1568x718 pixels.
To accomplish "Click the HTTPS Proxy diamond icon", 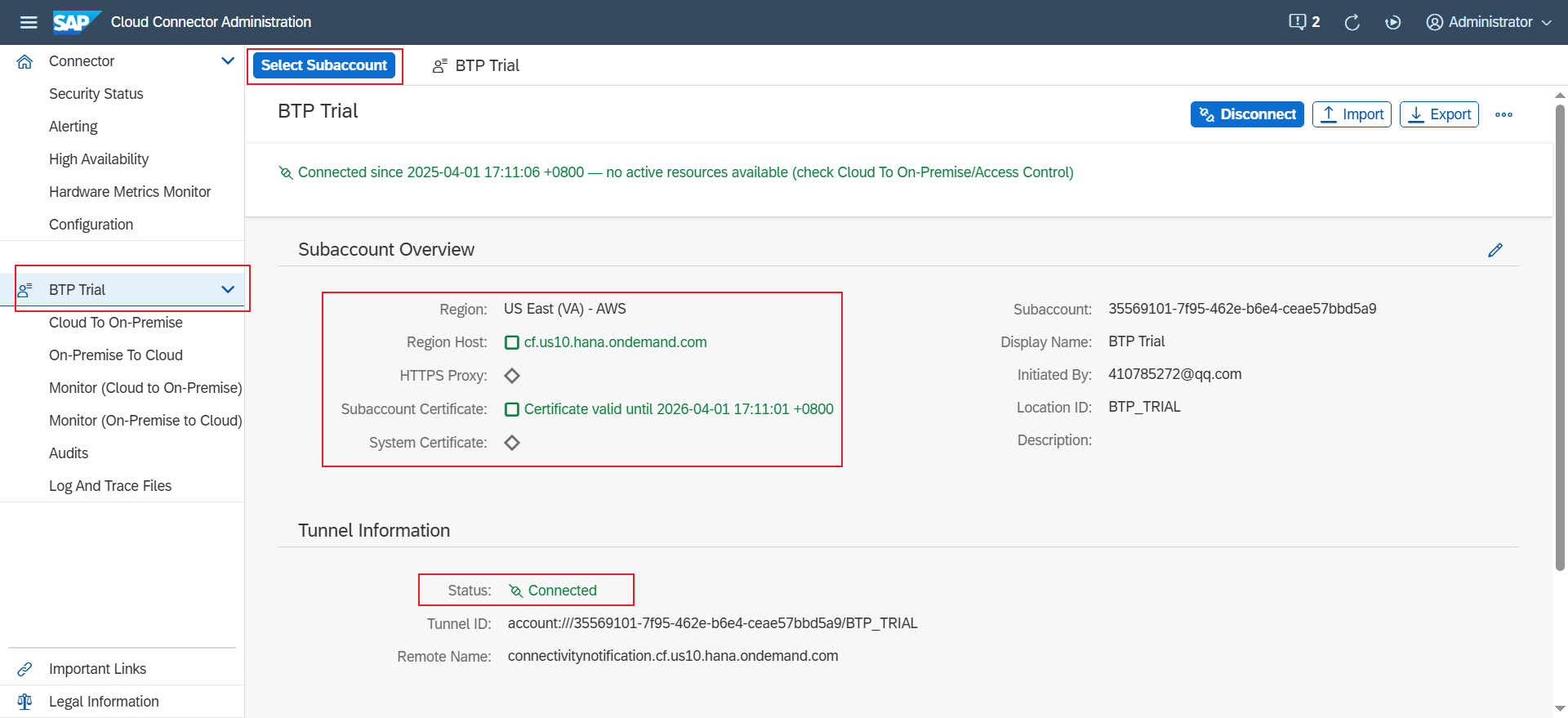I will click(x=512, y=376).
